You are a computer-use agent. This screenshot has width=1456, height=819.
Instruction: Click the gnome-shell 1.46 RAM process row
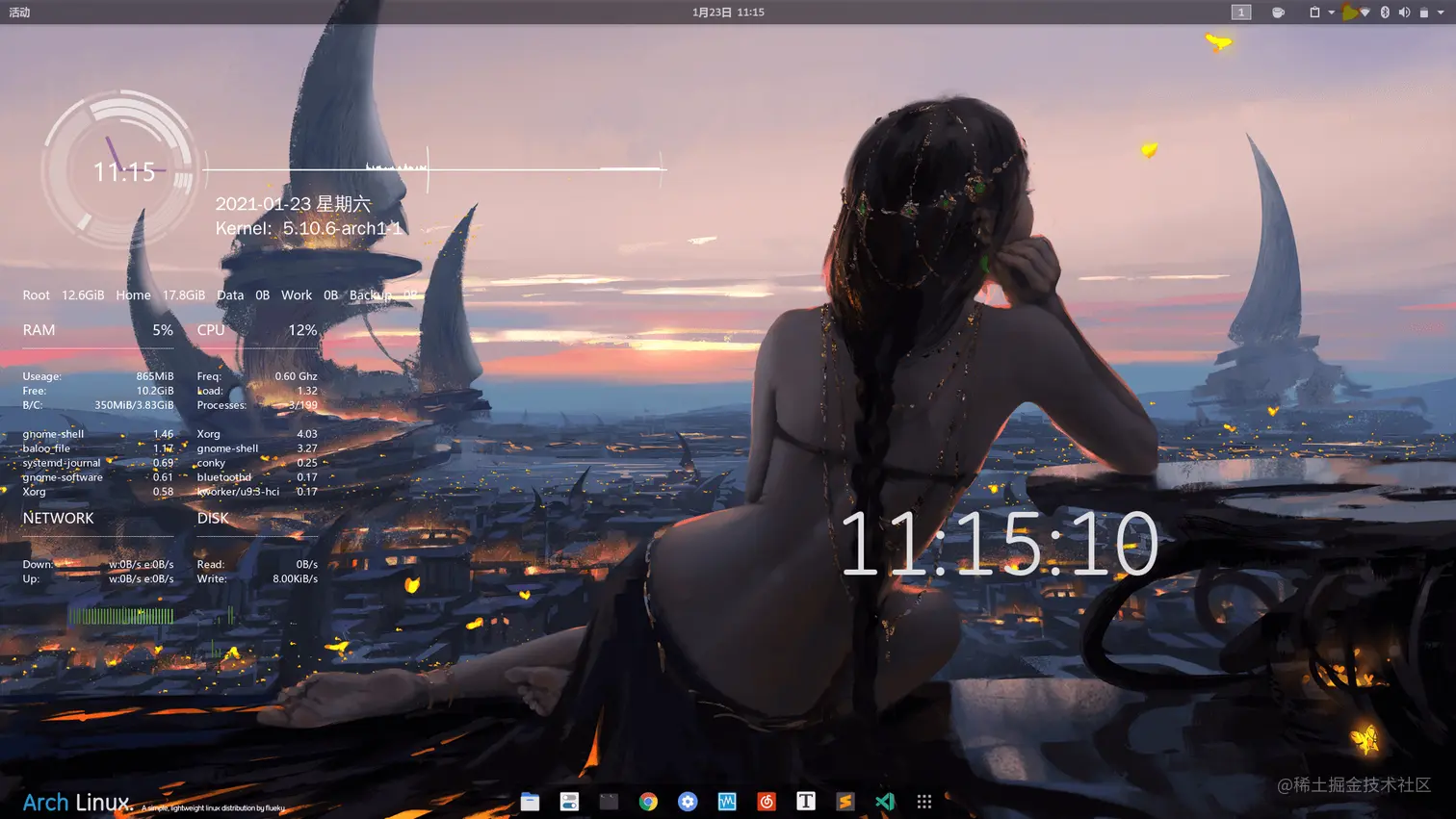[98, 434]
